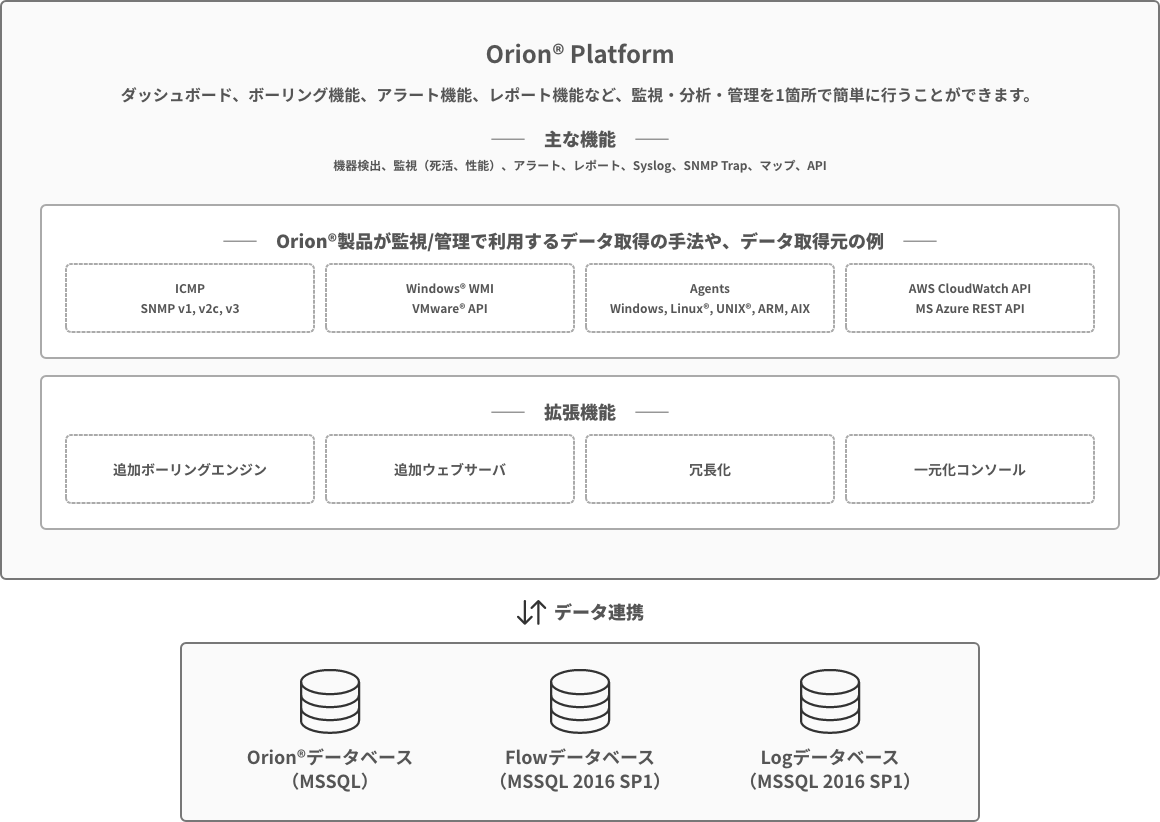Viewport: 1160px width, 822px height.
Task: Click the Orion Platform title
Action: [580, 54]
